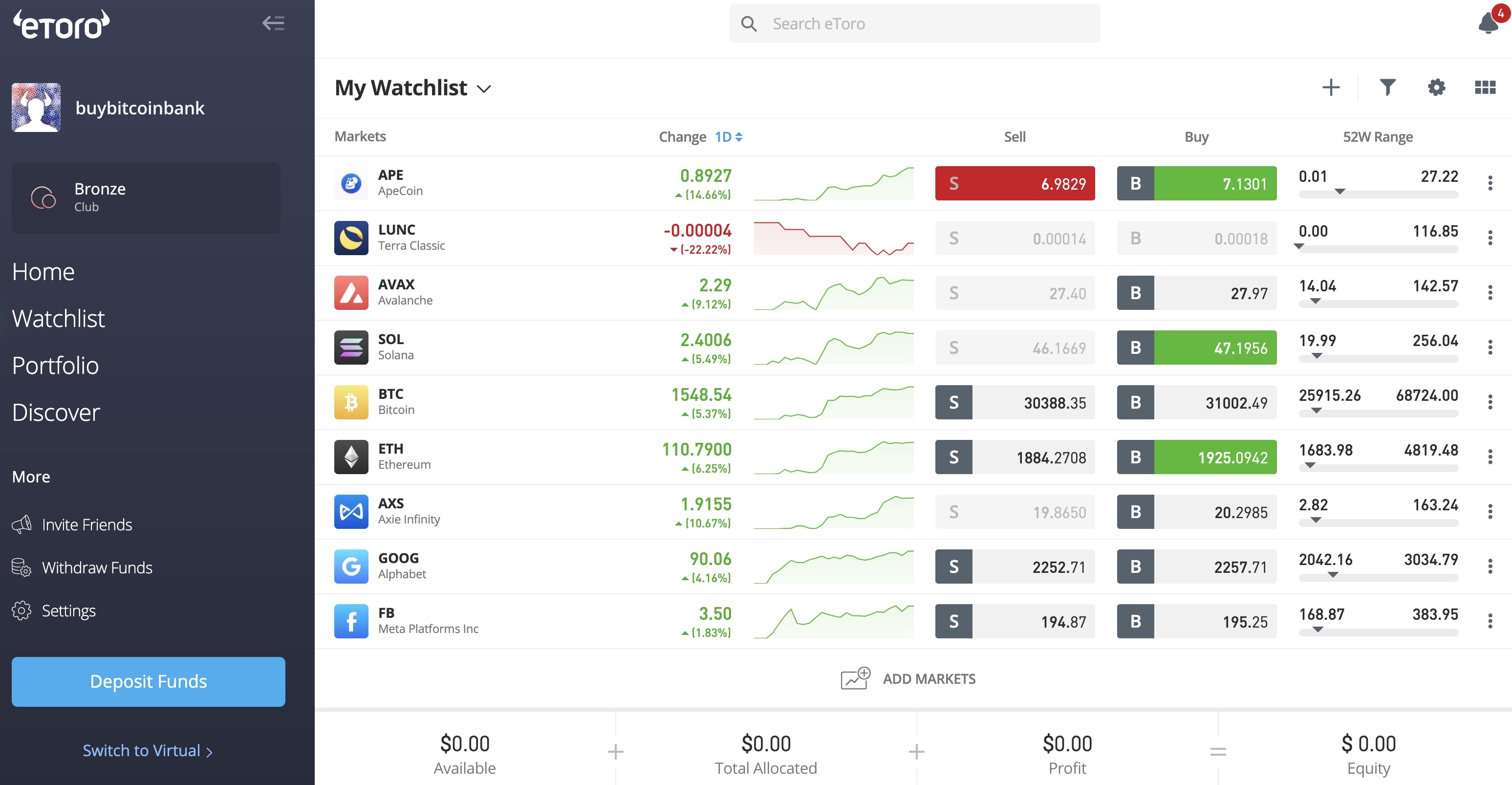Open Settings in the sidebar
This screenshot has width=1512, height=785.
click(53, 611)
